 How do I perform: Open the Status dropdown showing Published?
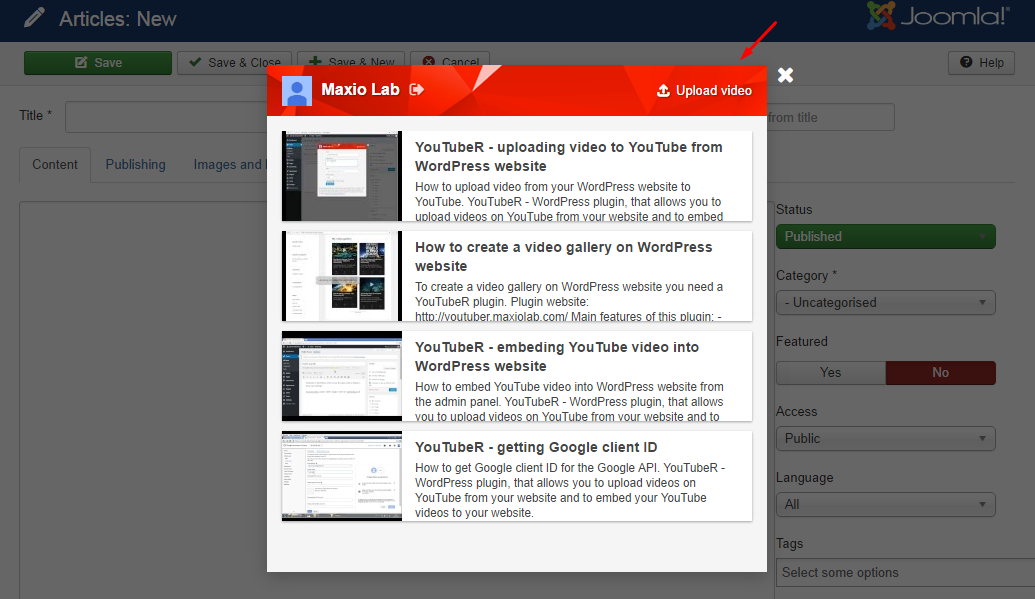[885, 237]
